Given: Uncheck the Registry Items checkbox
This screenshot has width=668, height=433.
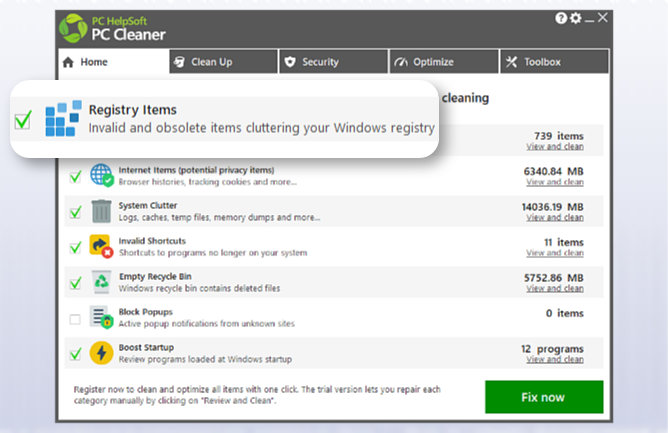Looking at the screenshot, I should pos(23,121).
